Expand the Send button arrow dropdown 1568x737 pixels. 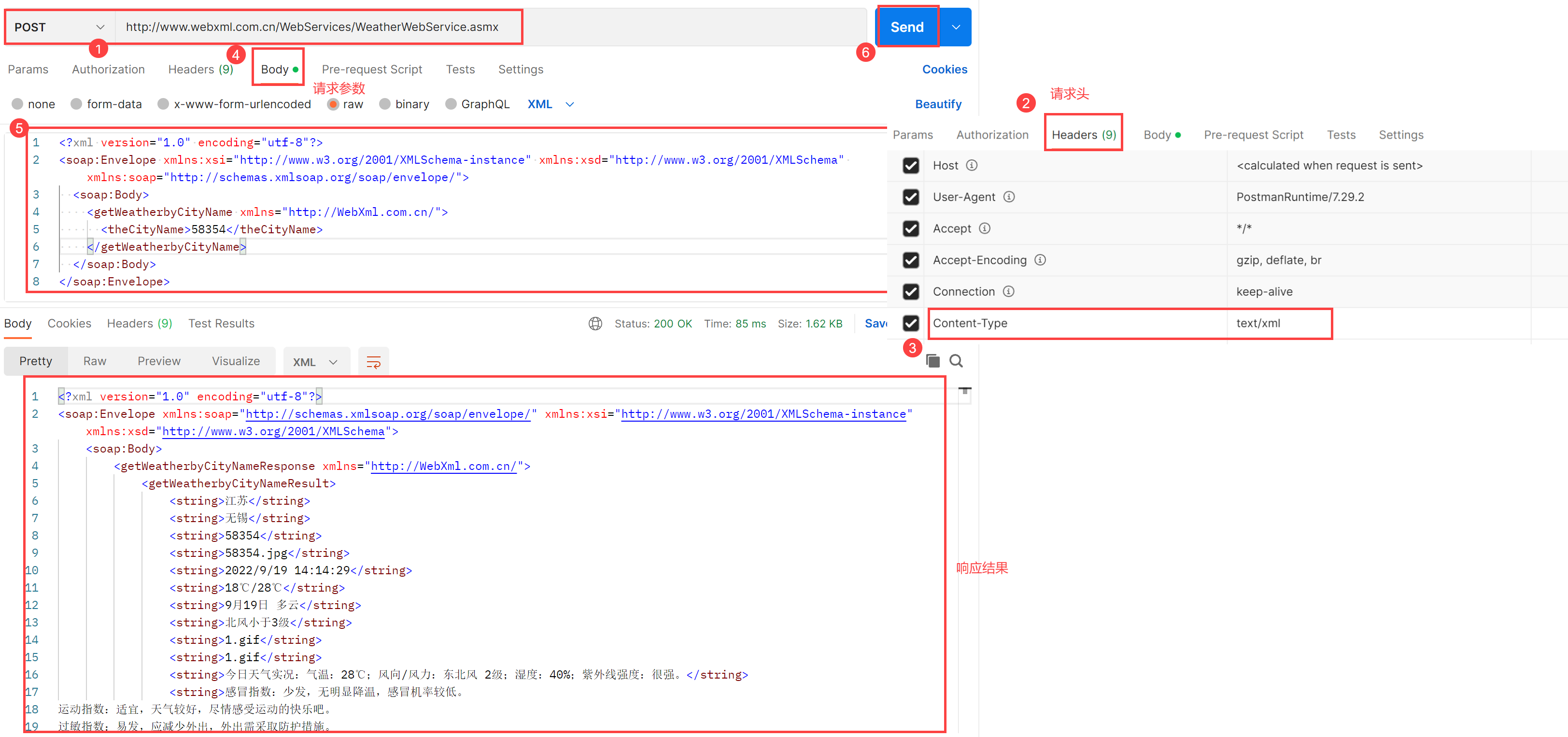tap(955, 28)
